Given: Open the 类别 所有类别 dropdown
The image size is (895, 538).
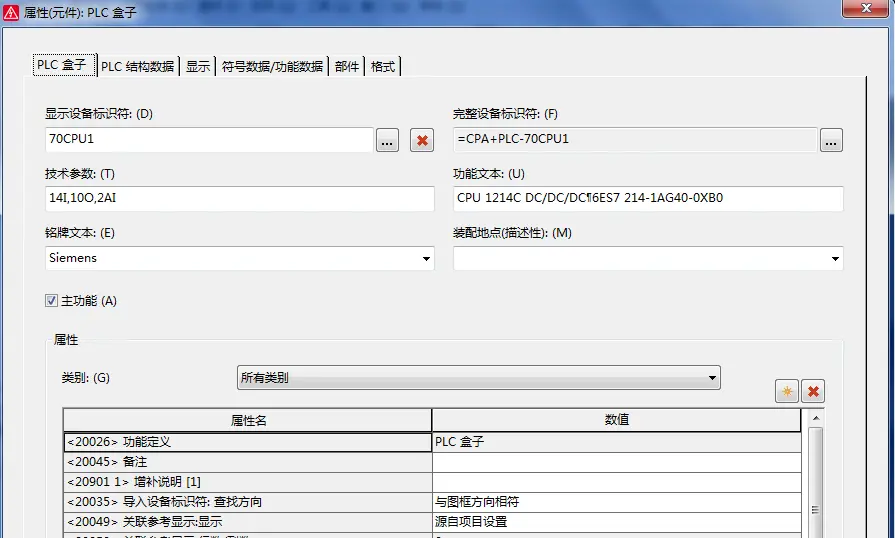Looking at the screenshot, I should click(x=478, y=378).
